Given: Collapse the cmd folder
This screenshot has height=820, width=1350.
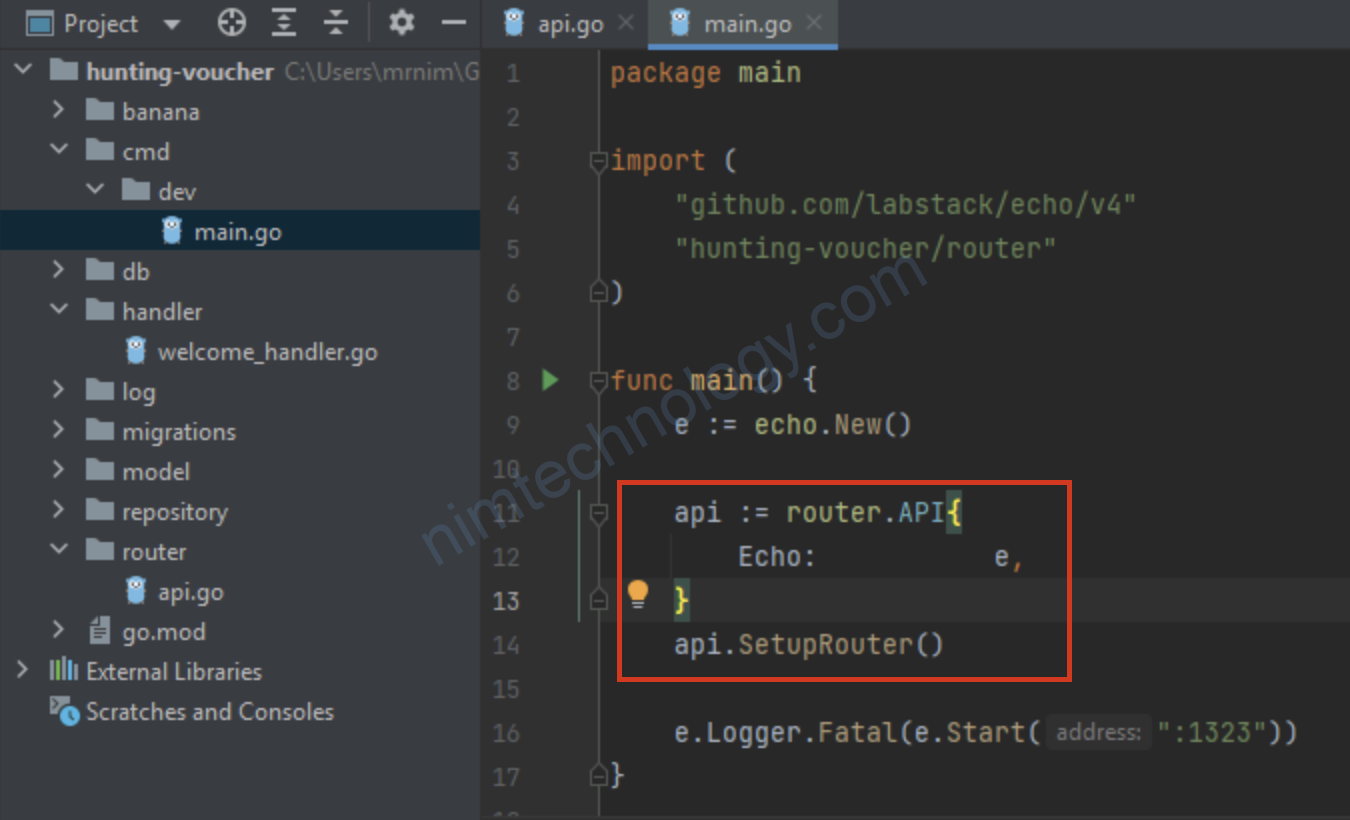Looking at the screenshot, I should (x=59, y=151).
